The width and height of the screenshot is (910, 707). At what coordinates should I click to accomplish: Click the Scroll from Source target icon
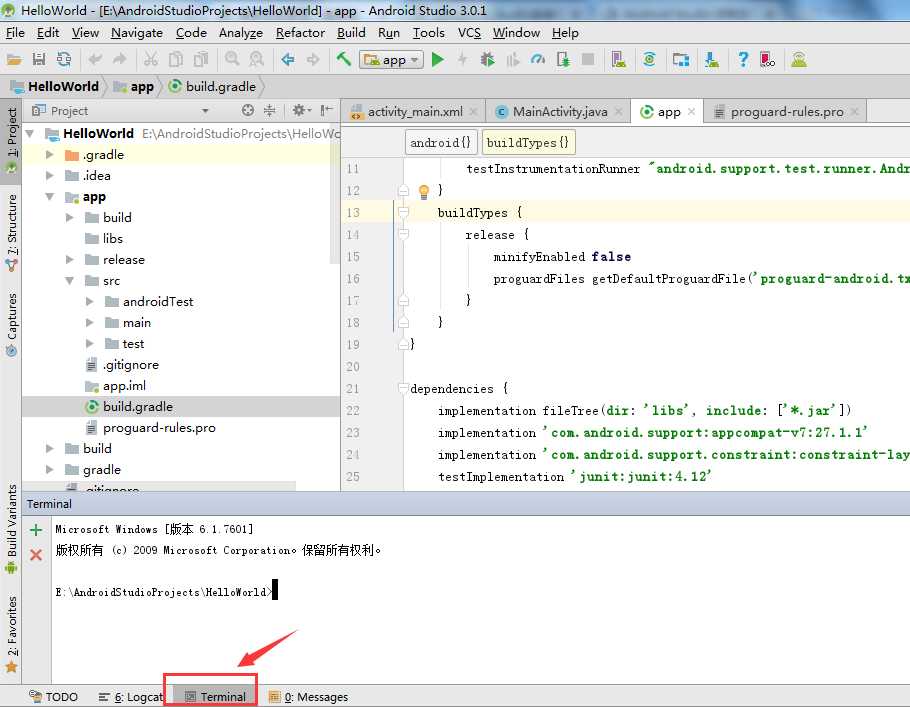248,110
